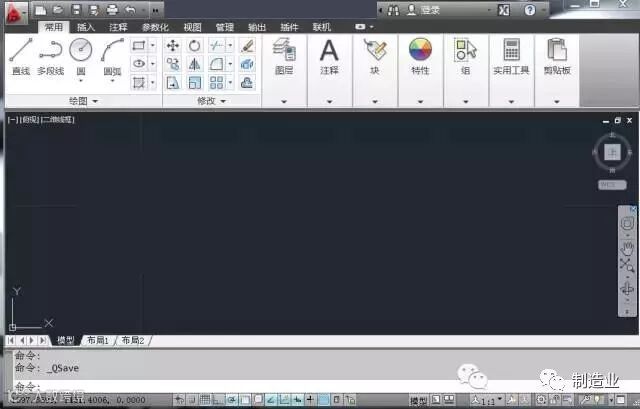Select the Array tool icon
The image size is (640, 409).
[216, 83]
